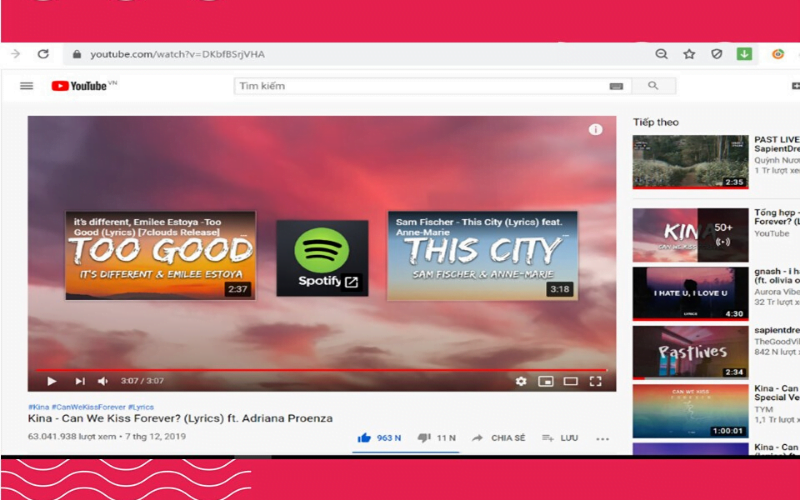
Task: Open the three-dot more actions menu
Action: click(x=603, y=439)
